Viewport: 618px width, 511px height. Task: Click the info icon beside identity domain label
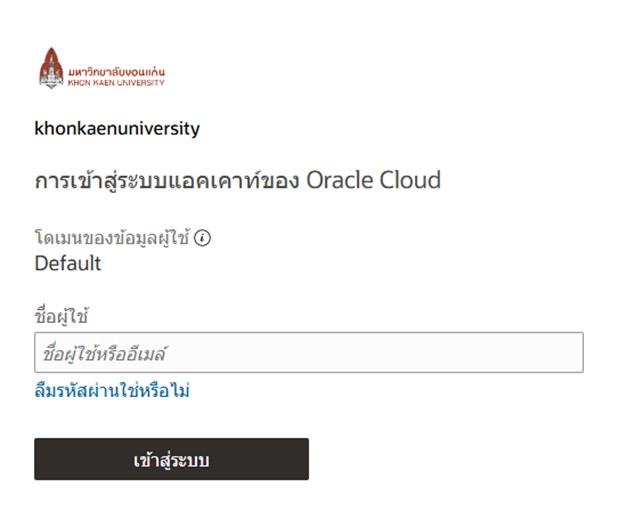[x=203, y=238]
